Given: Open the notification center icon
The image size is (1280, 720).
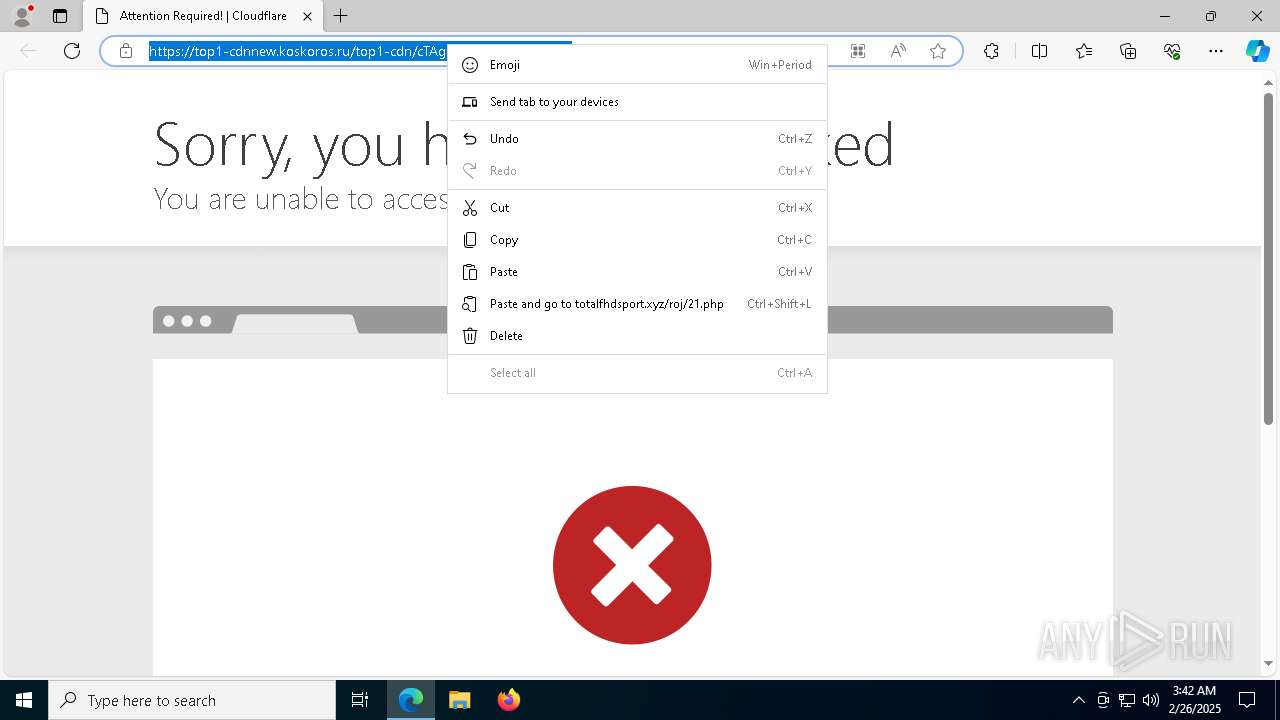Looking at the screenshot, I should coord(1247,700).
